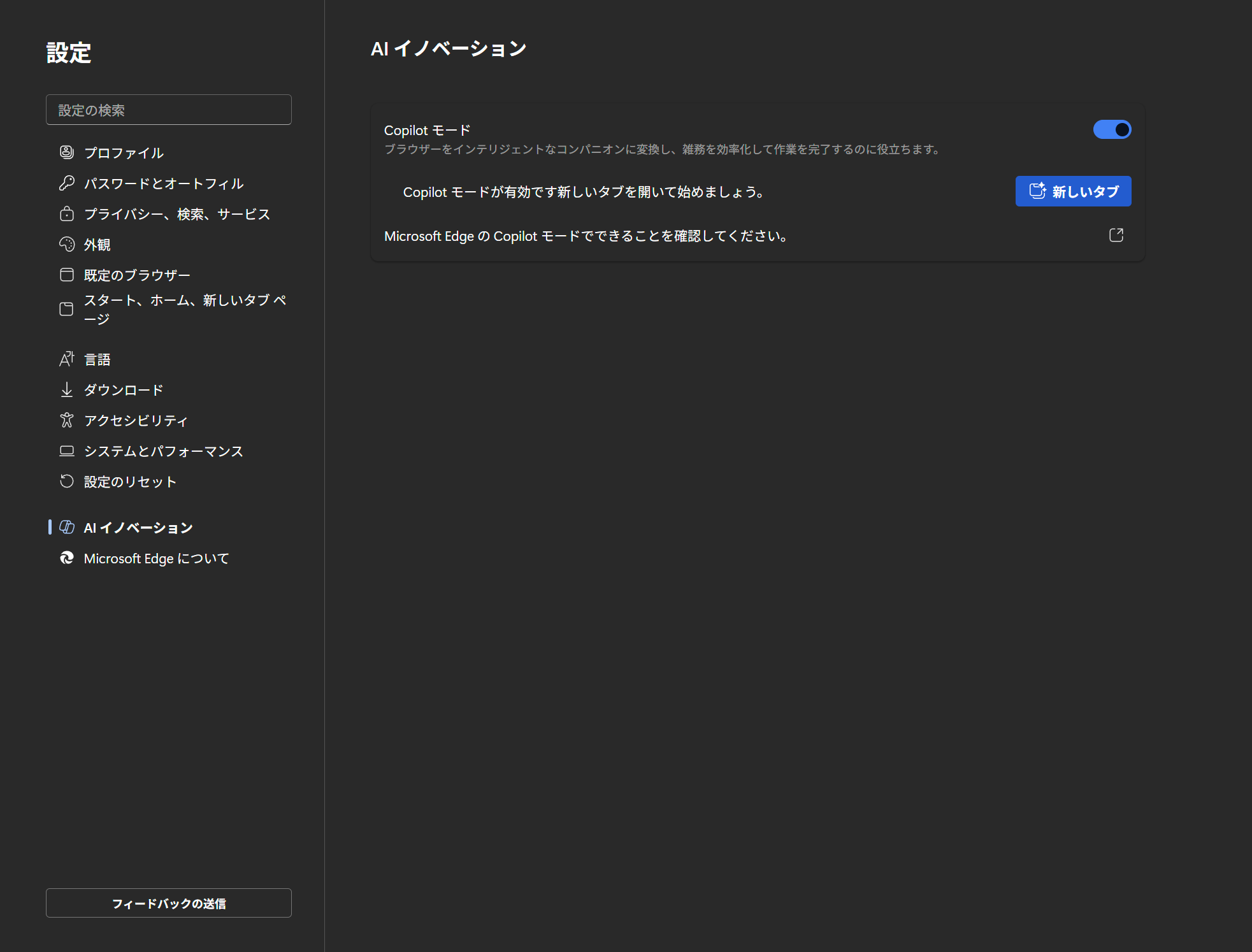
Task: Click the ブラウザーをインテリジェントな... description text
Action: pos(663,150)
